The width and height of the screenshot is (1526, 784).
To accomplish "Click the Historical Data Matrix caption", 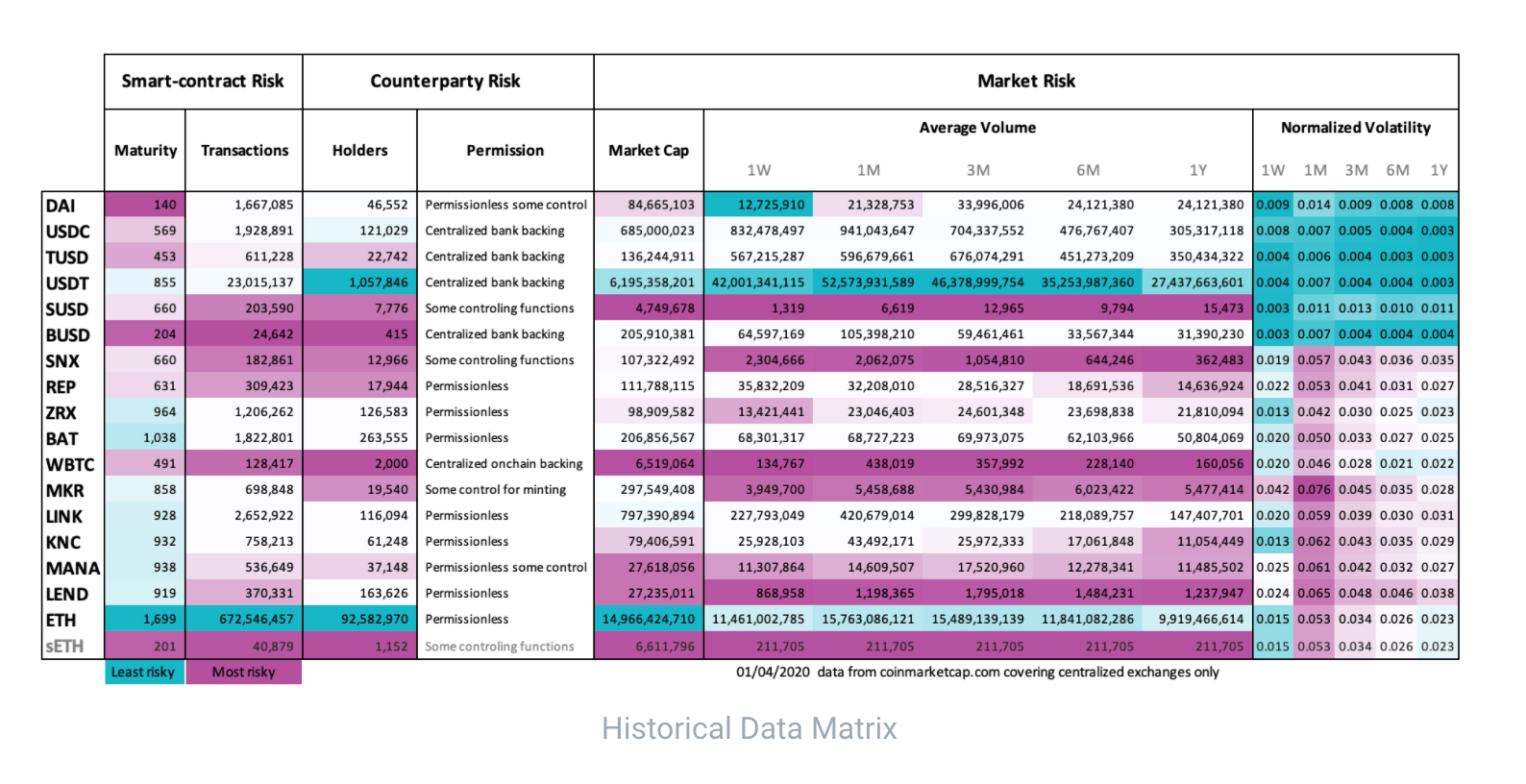I will [750, 729].
